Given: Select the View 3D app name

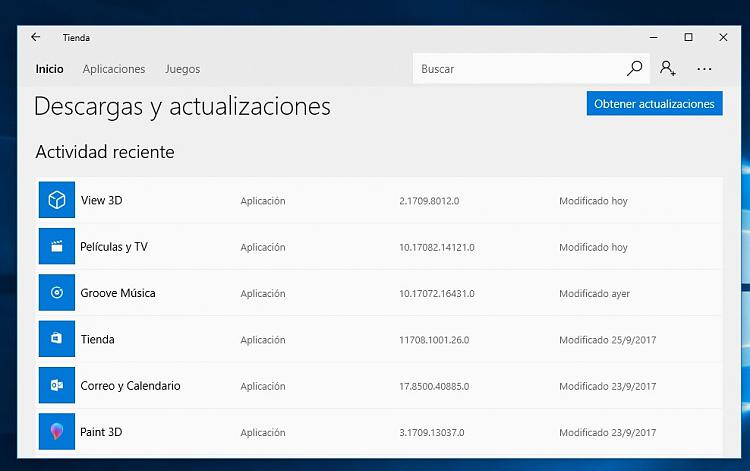Looking at the screenshot, I should [x=101, y=200].
